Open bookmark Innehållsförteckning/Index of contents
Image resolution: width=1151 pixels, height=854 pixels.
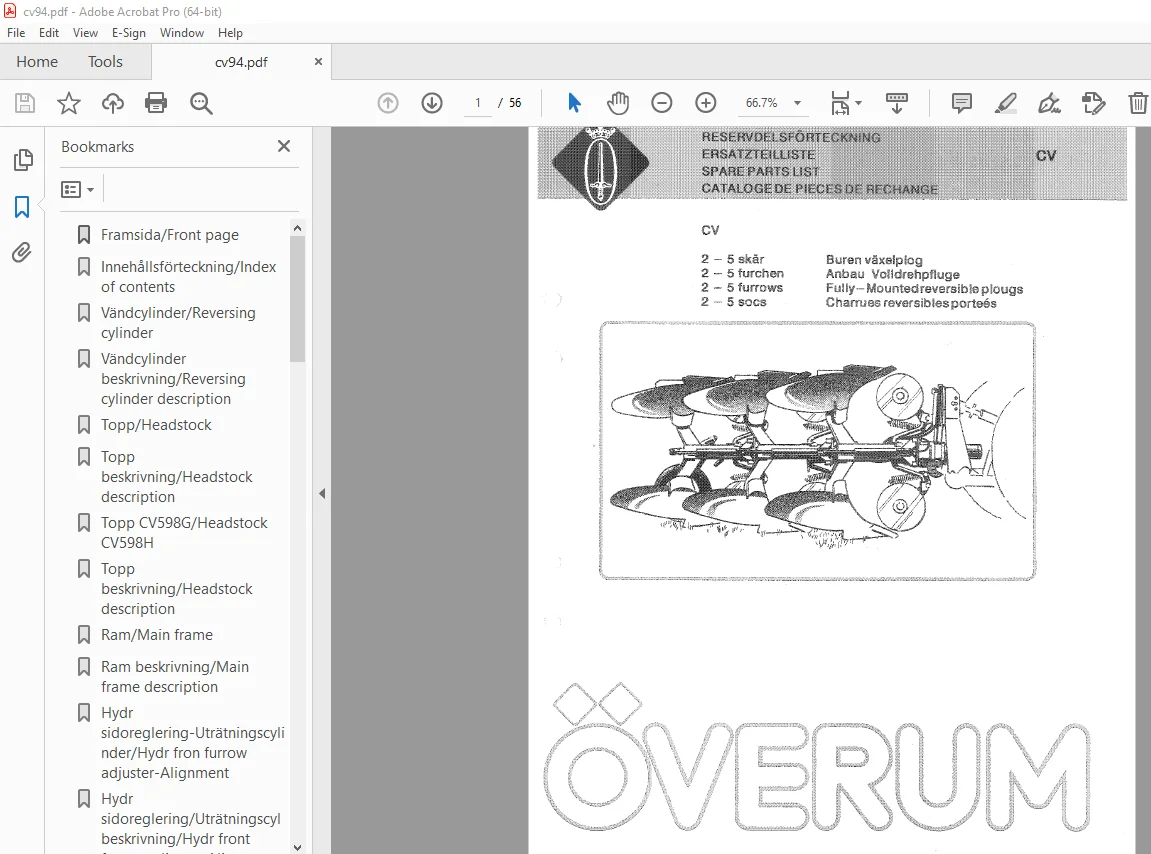[189, 277]
